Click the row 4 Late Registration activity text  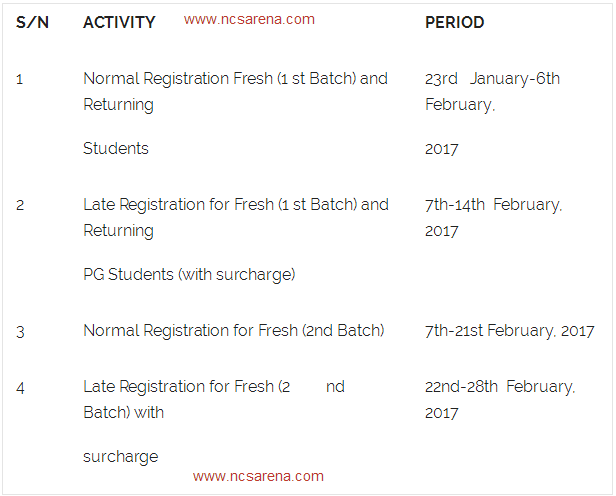[x=186, y=387]
